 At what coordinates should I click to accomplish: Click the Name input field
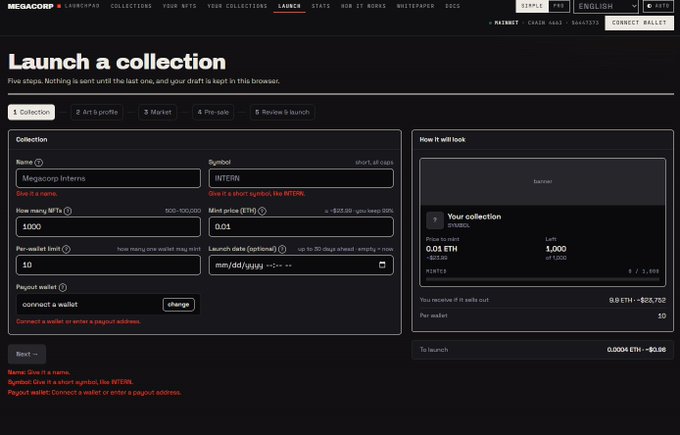pos(108,178)
